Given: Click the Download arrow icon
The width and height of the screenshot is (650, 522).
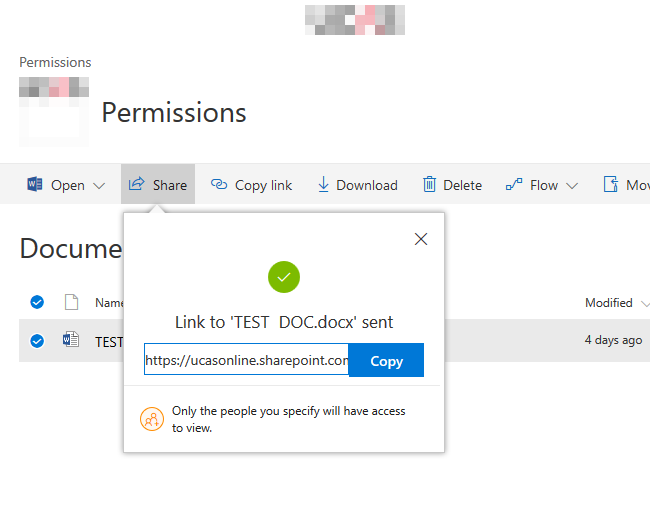Looking at the screenshot, I should [x=323, y=185].
